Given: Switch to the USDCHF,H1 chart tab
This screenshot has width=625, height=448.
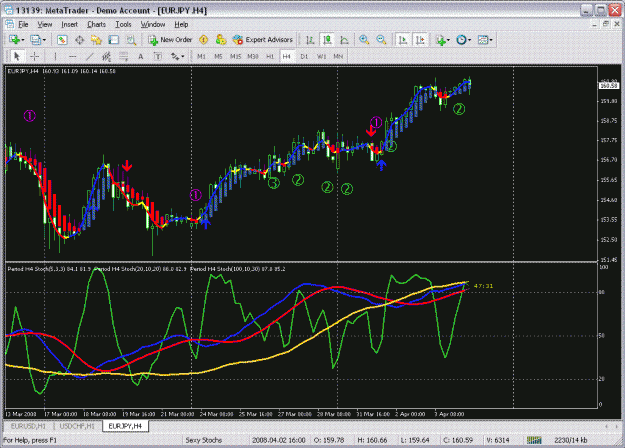Looking at the screenshot, I should [x=77, y=426].
